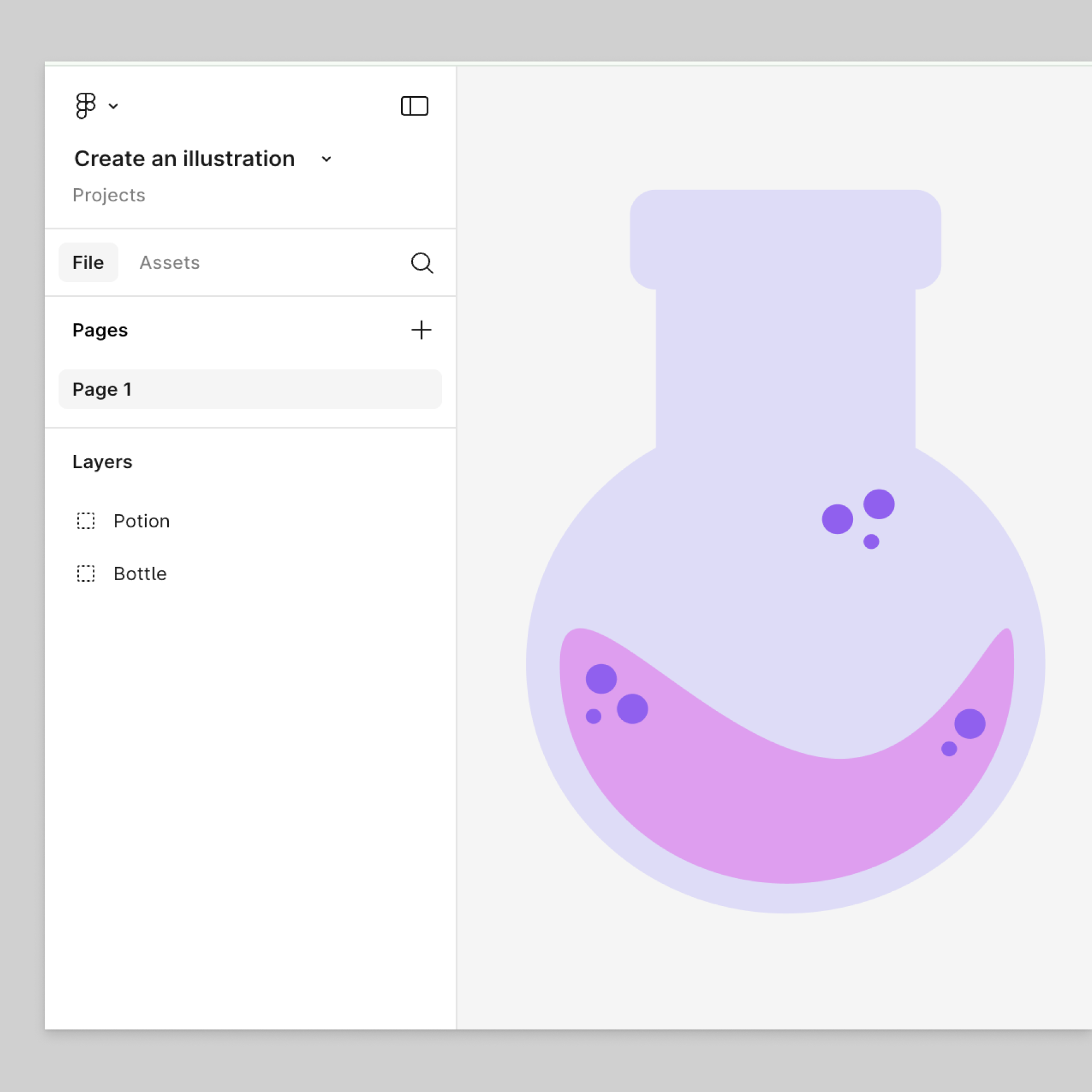Add a new page with plus icon
This screenshot has height=1092, width=1092.
421,330
